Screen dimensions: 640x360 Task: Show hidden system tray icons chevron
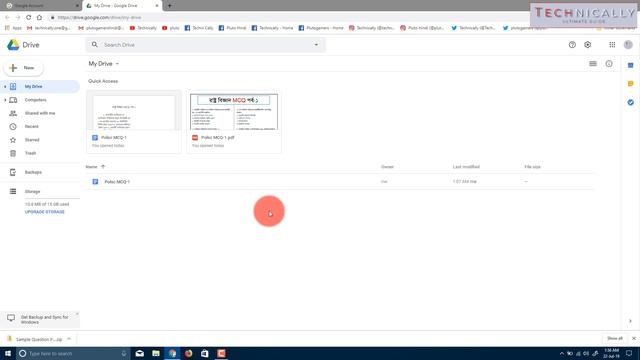(562, 353)
